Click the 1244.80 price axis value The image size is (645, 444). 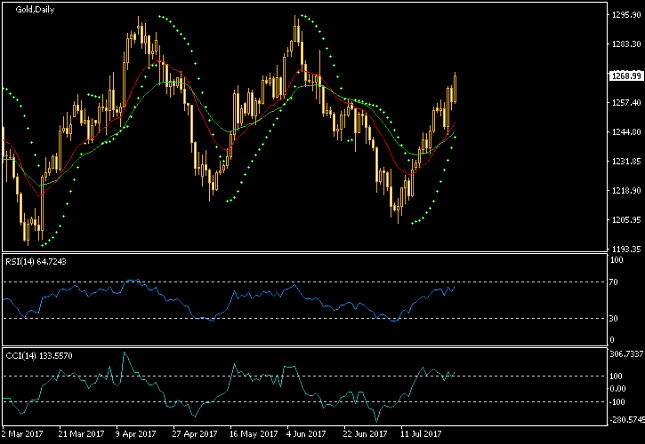(x=626, y=132)
